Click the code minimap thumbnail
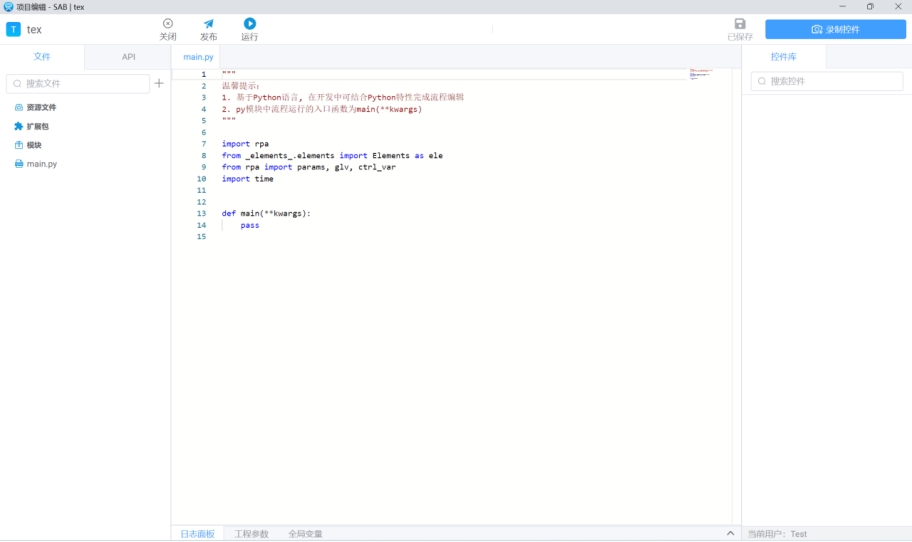 tap(701, 74)
